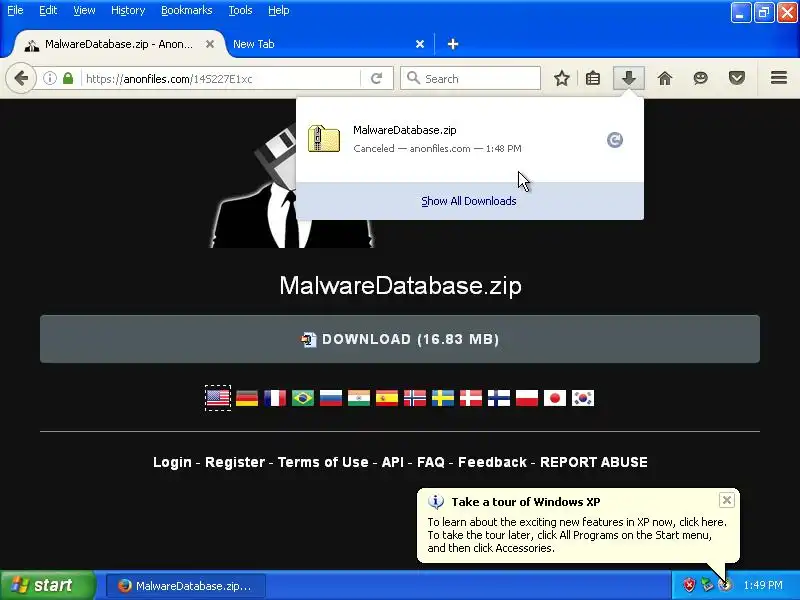Open the View menu

click(x=84, y=10)
